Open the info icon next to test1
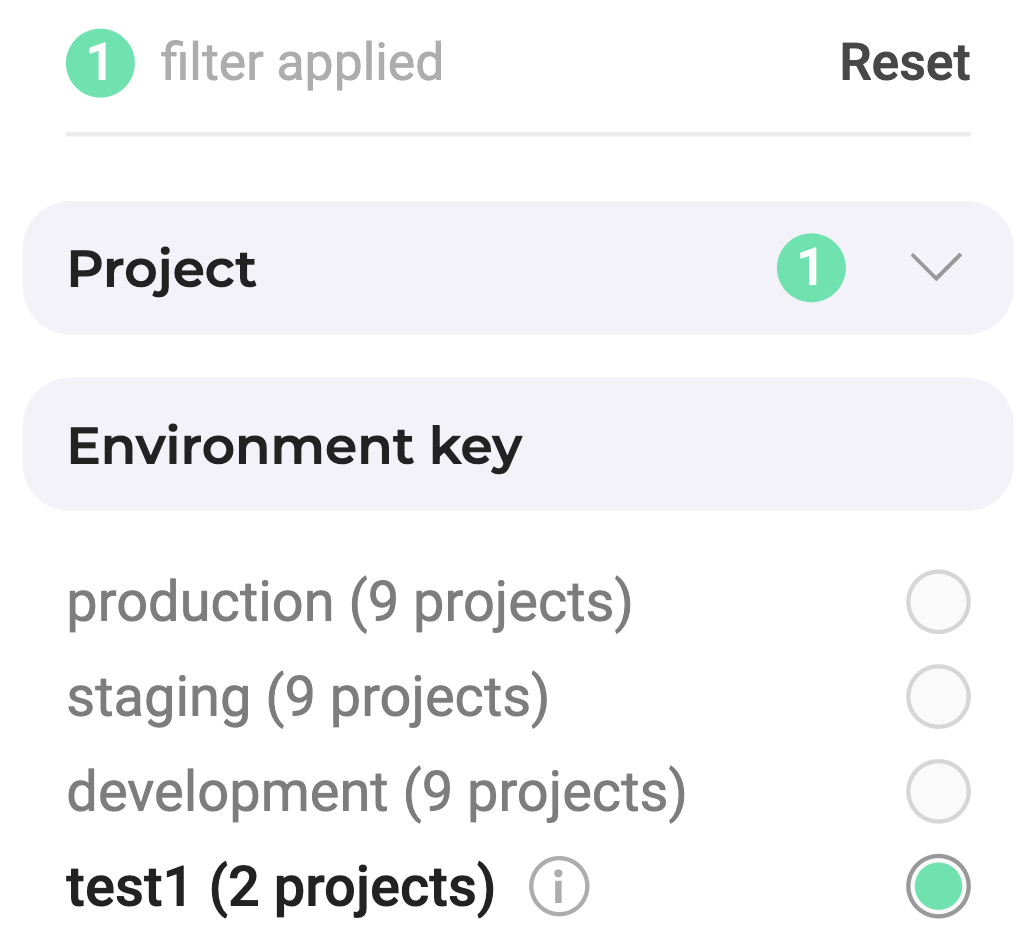The height and width of the screenshot is (944, 1036). (x=559, y=887)
